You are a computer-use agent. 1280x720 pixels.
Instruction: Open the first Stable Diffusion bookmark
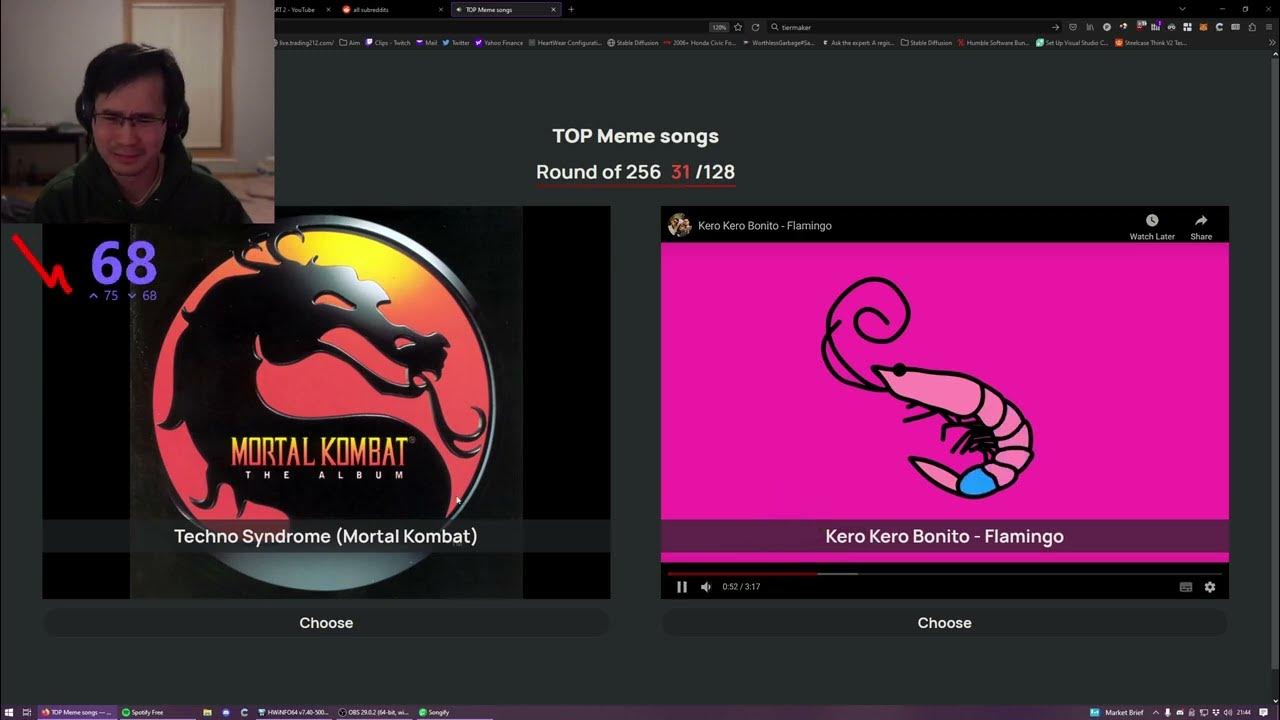point(631,43)
